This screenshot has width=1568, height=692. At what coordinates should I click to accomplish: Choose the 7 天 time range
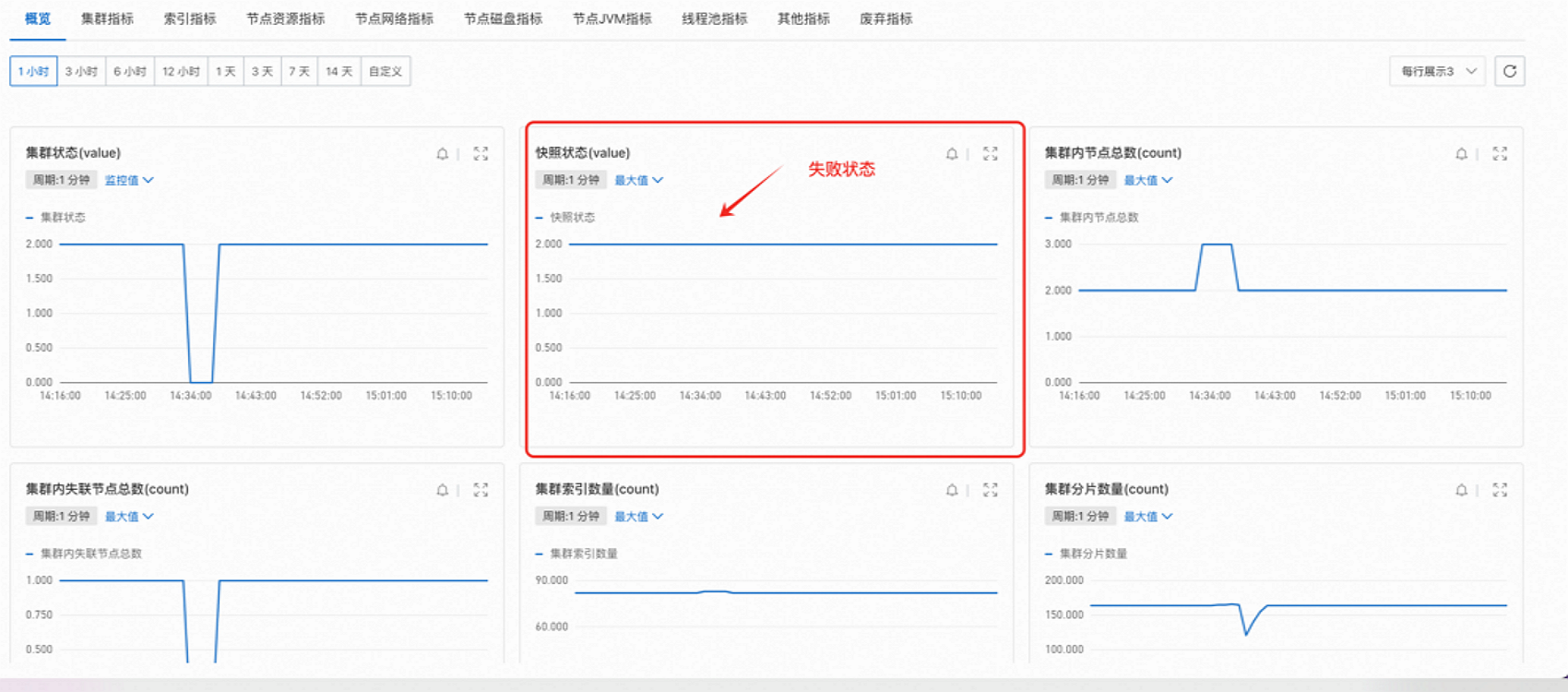[299, 71]
